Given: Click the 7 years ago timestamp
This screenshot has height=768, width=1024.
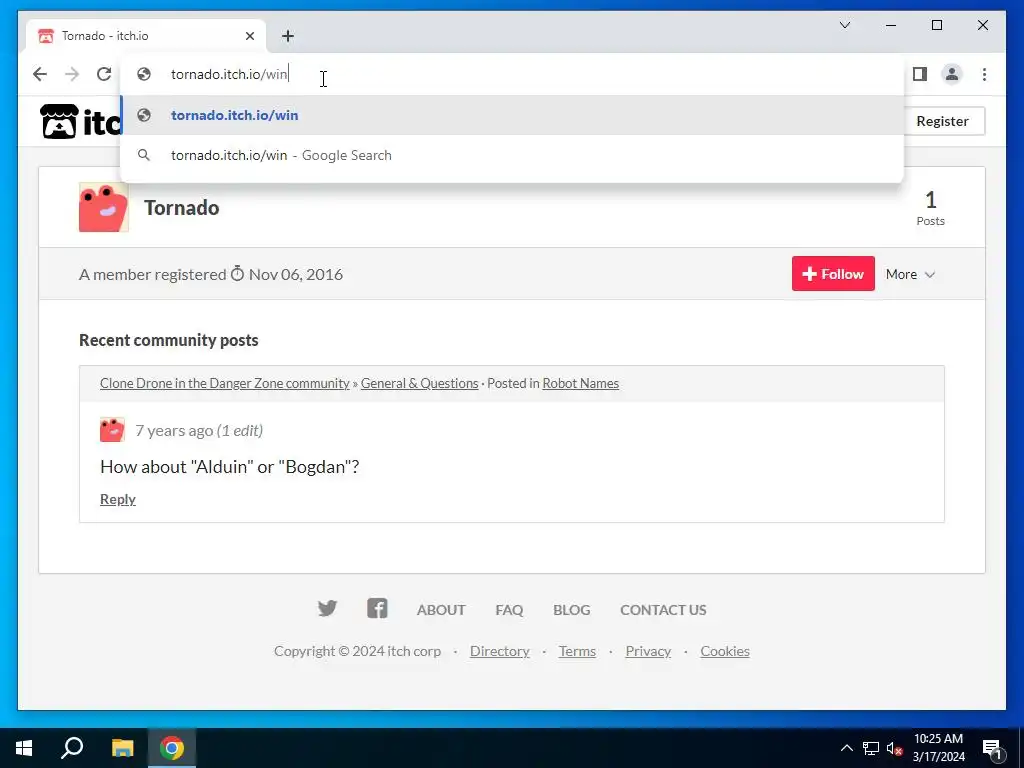Looking at the screenshot, I should [174, 431].
